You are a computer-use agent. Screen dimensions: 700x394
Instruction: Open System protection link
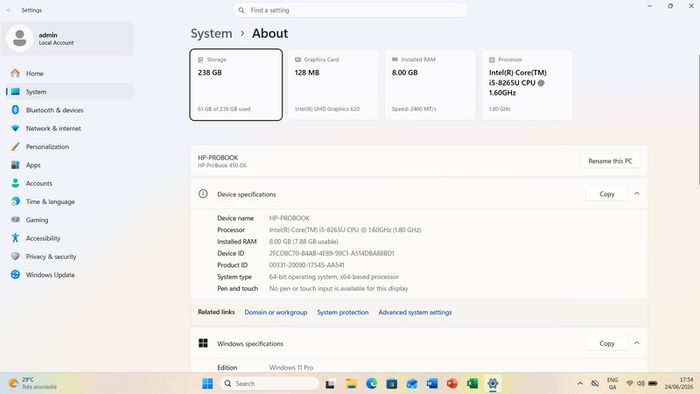[343, 312]
